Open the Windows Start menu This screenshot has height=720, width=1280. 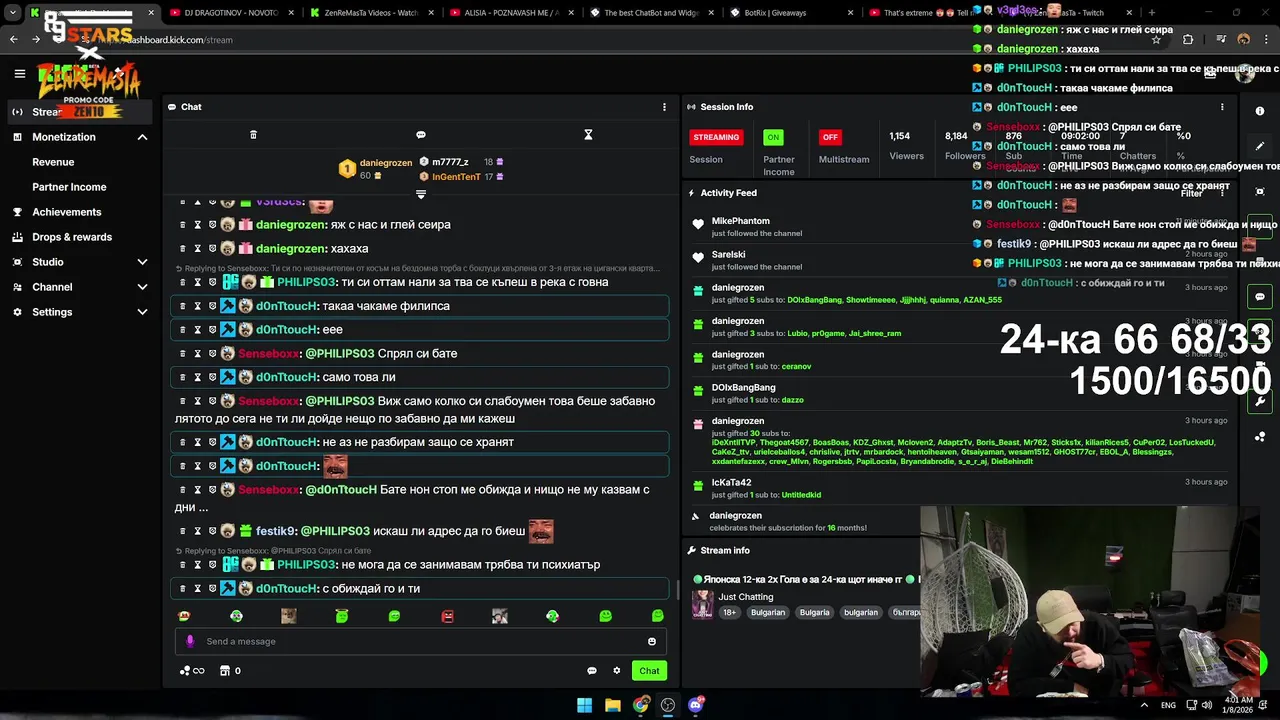[584, 705]
